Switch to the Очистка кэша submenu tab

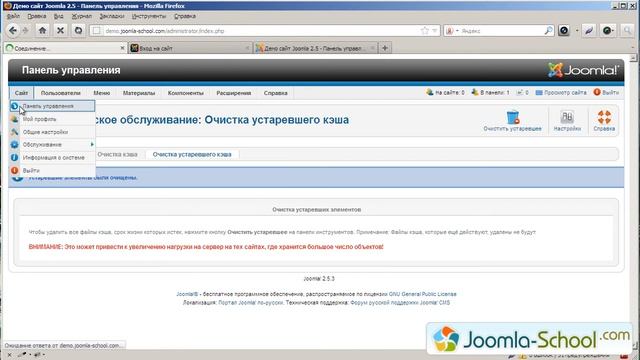tap(117, 154)
